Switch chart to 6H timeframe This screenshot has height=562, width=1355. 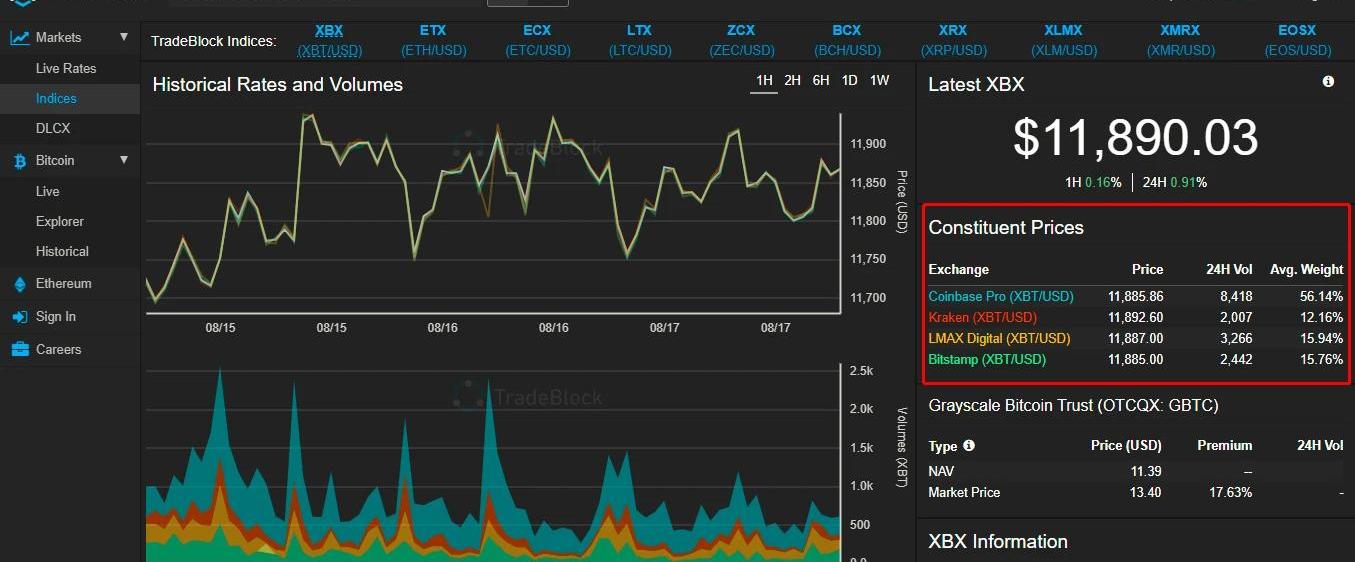821,81
